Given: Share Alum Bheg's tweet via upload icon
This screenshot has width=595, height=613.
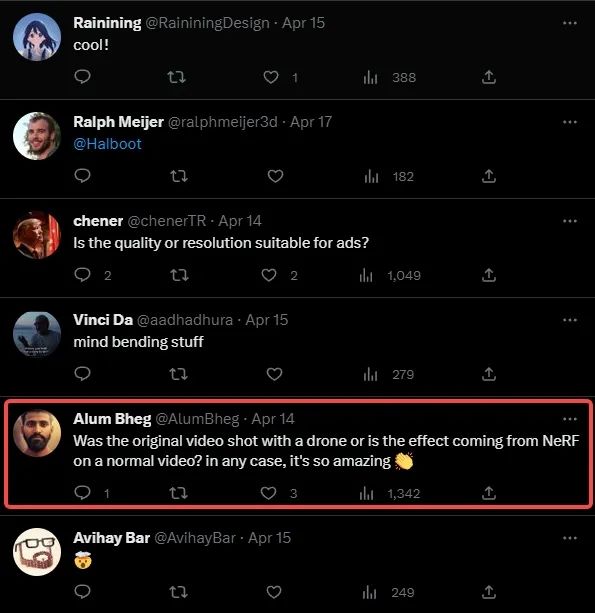Looking at the screenshot, I should tap(489, 493).
